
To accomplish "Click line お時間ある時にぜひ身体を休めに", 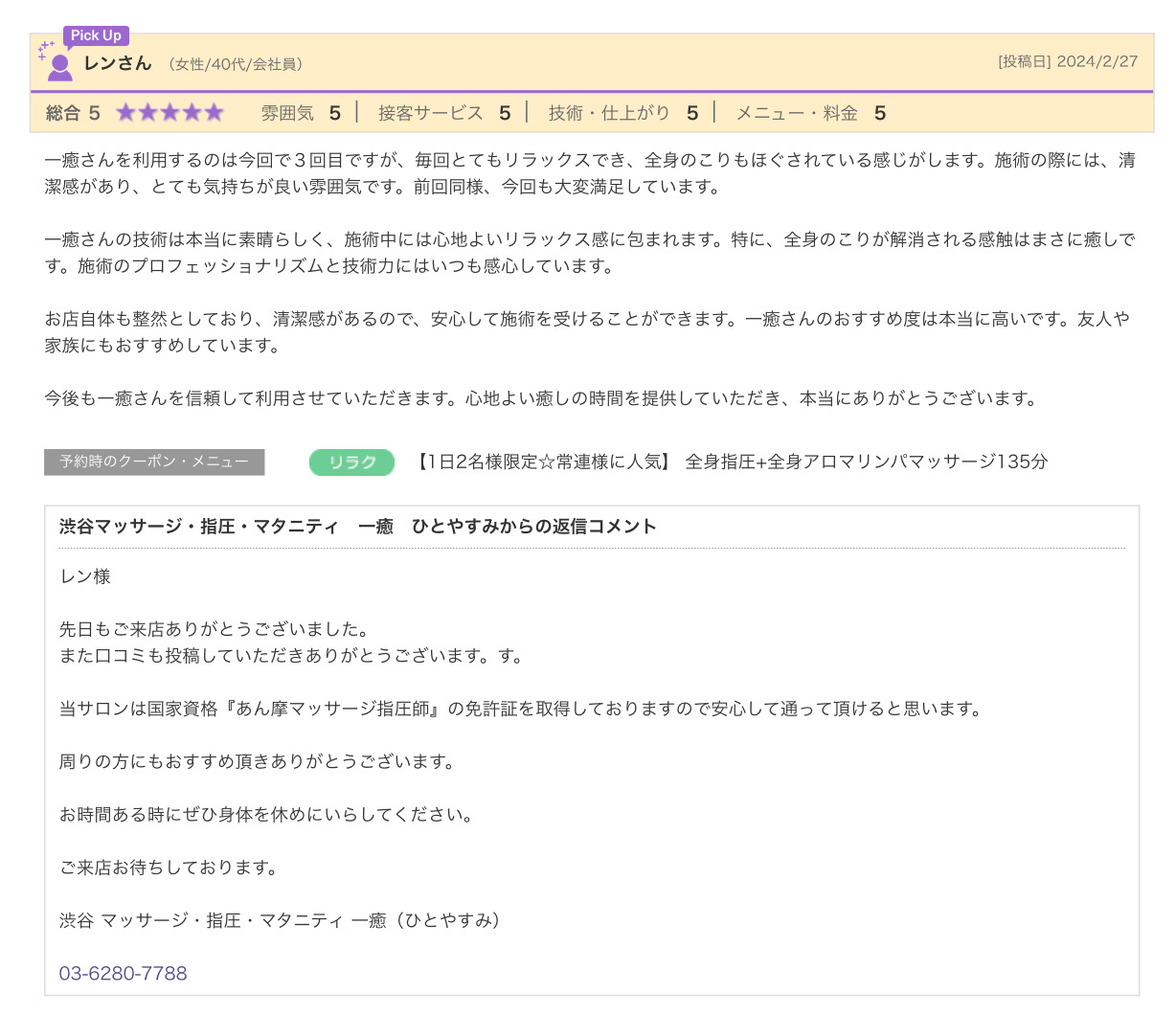I will click(x=267, y=815).
